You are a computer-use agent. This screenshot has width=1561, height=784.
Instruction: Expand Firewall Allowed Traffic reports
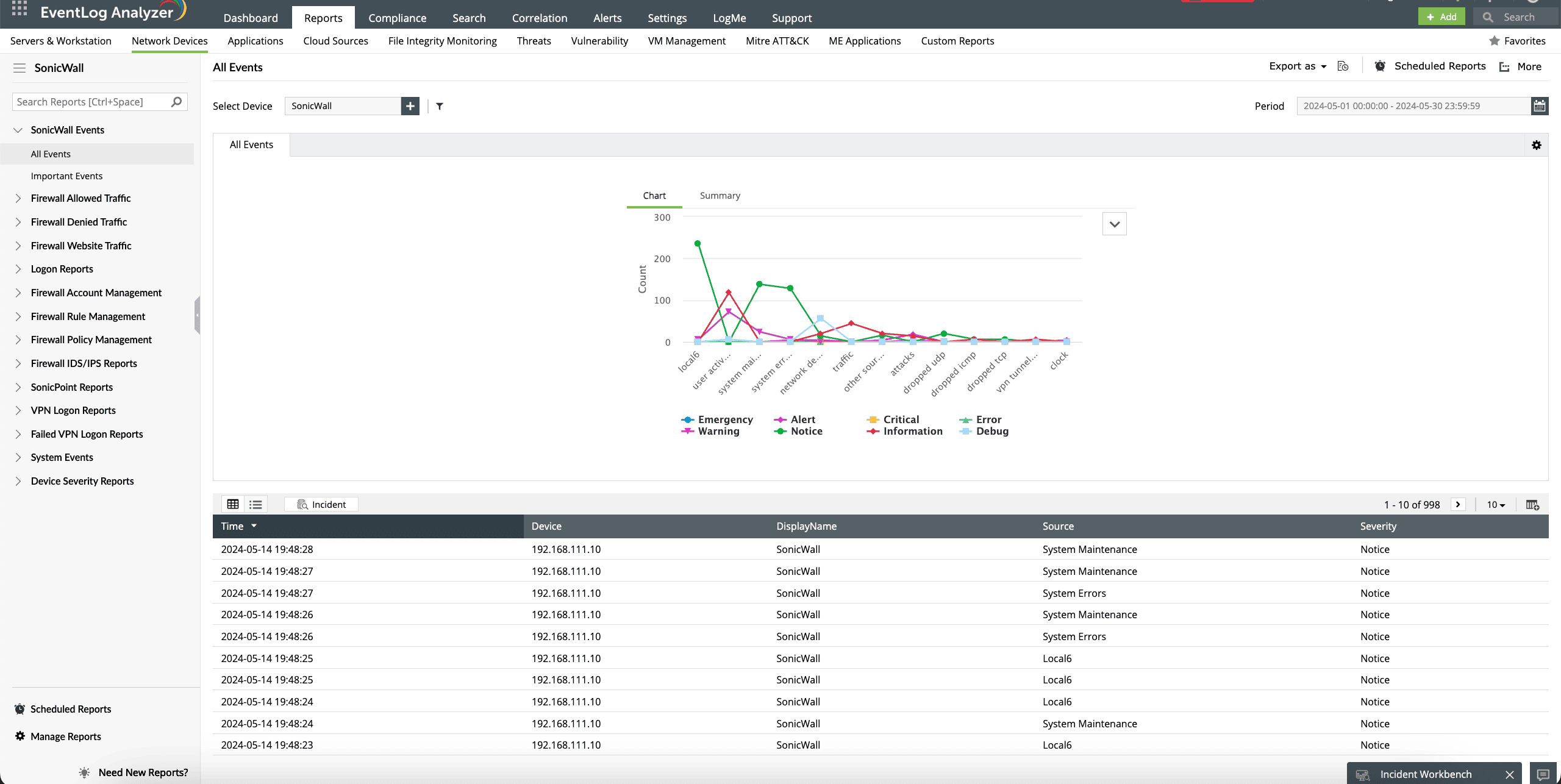coord(18,198)
